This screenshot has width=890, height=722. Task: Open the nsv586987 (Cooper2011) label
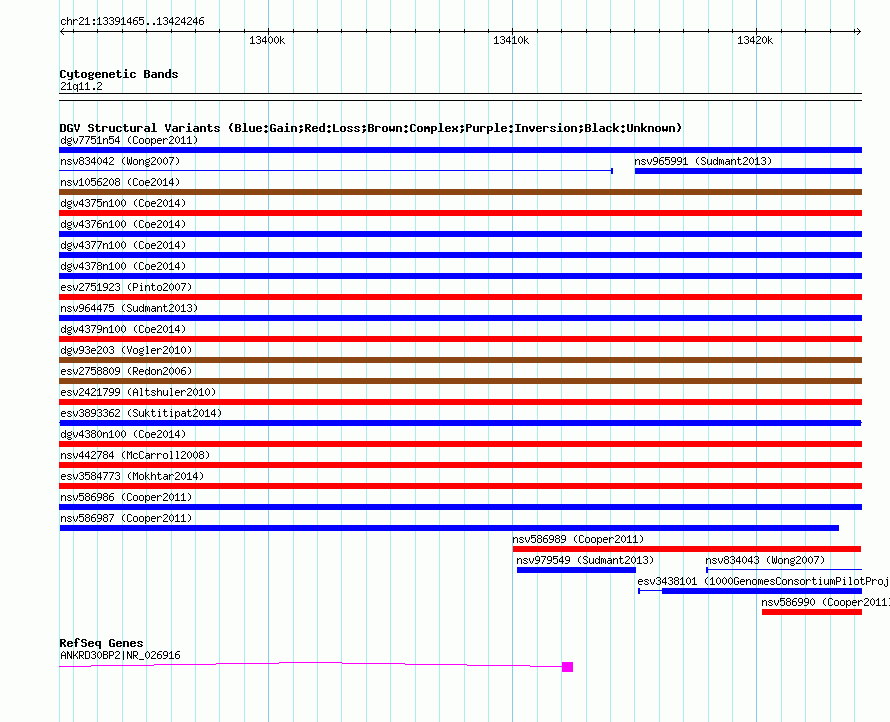tap(126, 518)
